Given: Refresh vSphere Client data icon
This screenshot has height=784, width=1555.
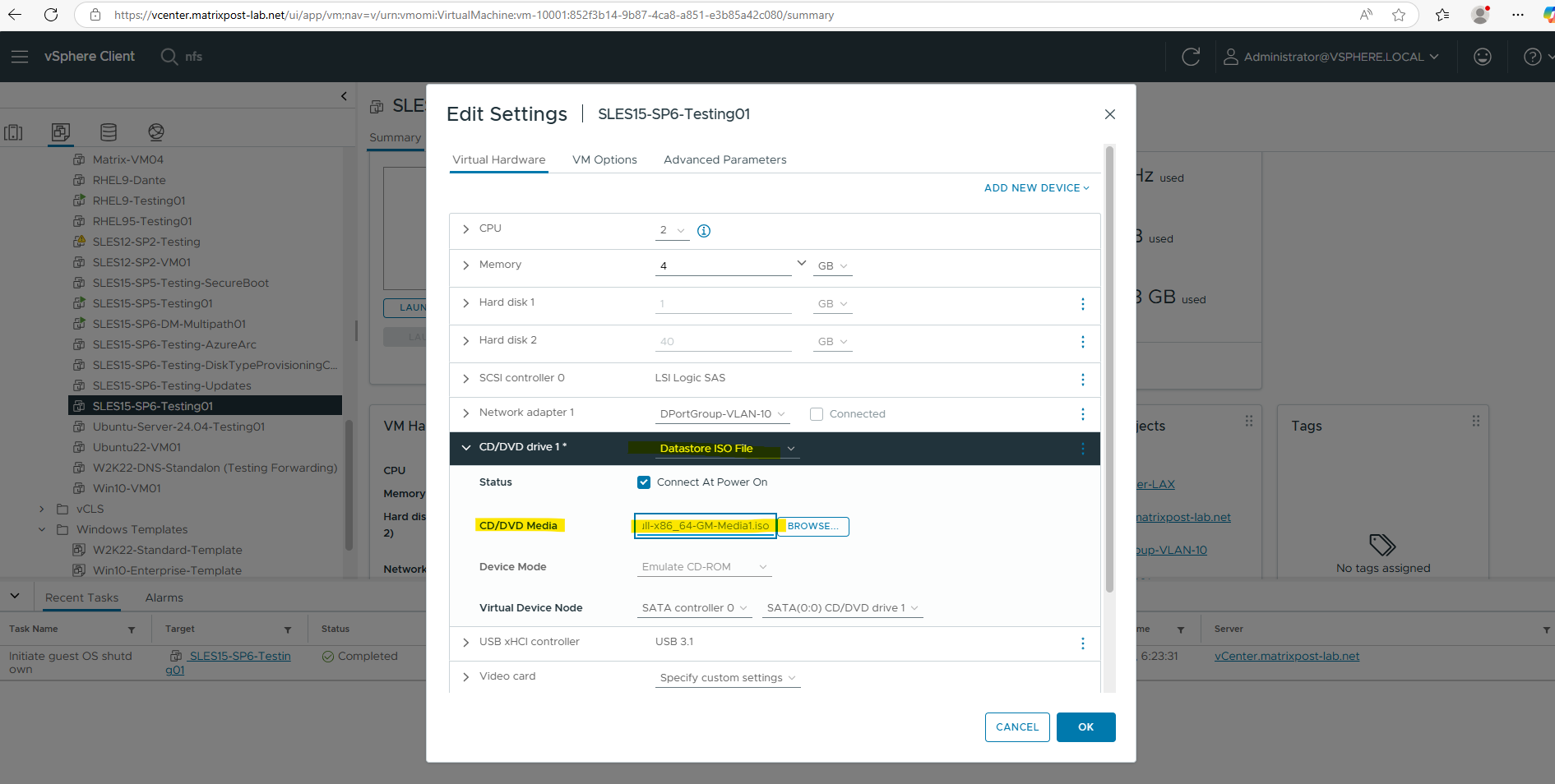Looking at the screenshot, I should point(1191,57).
